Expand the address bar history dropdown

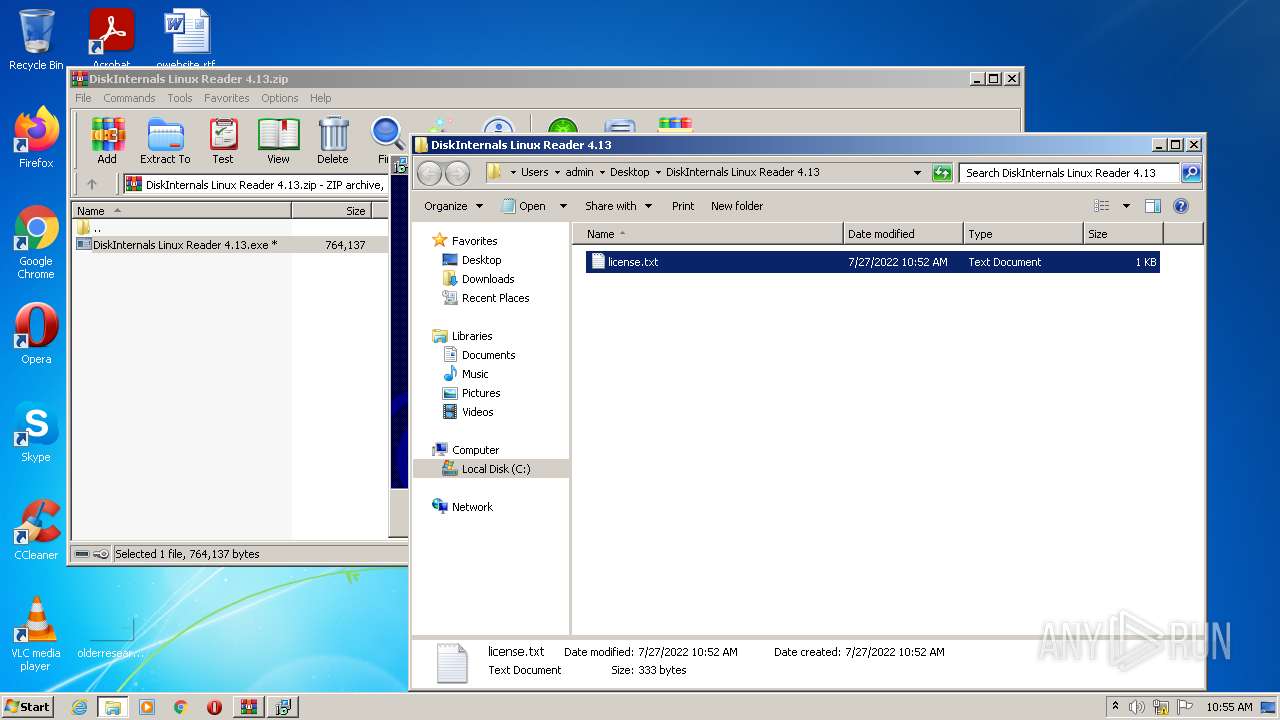917,173
